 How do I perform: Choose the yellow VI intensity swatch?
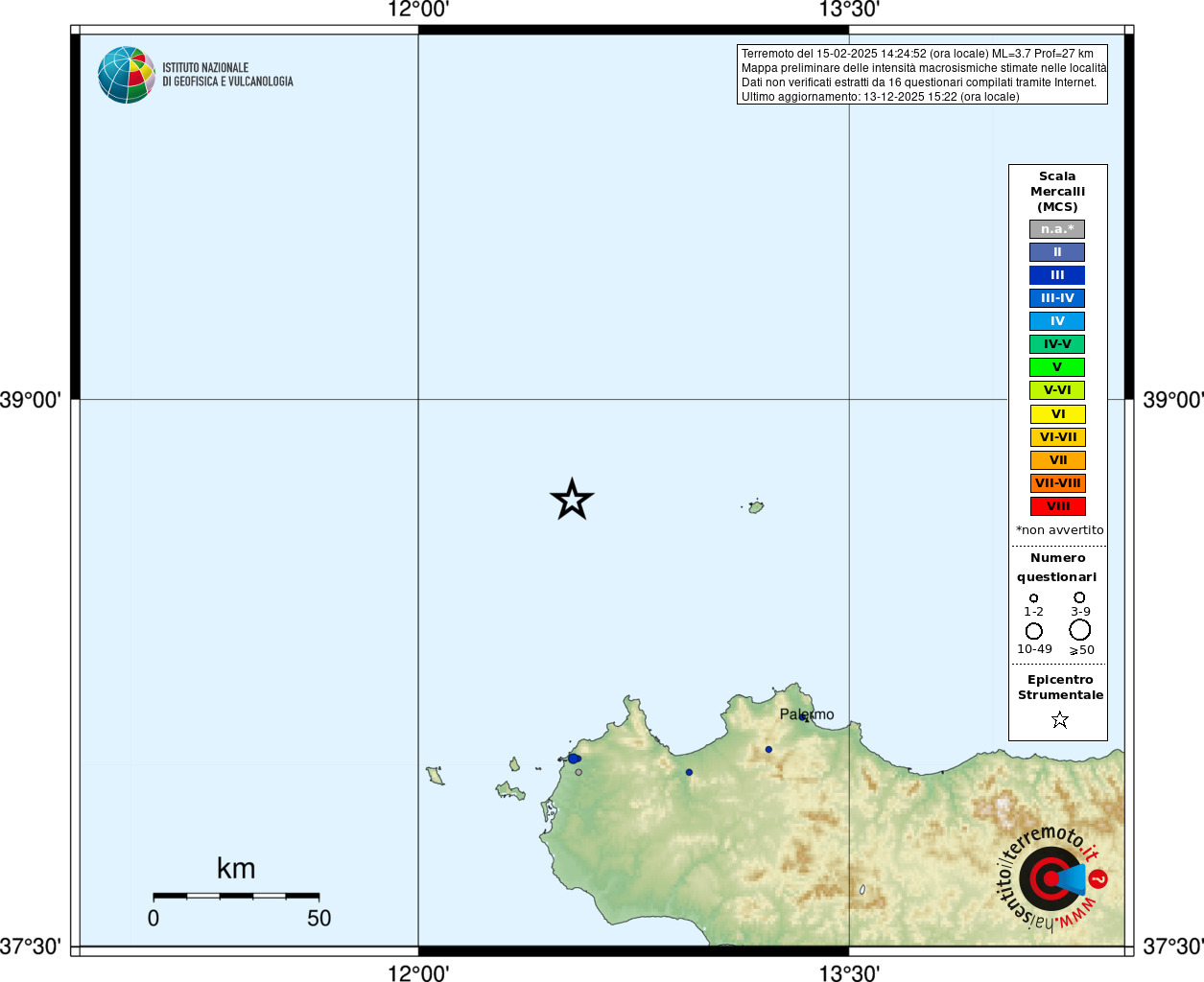pos(1057,414)
